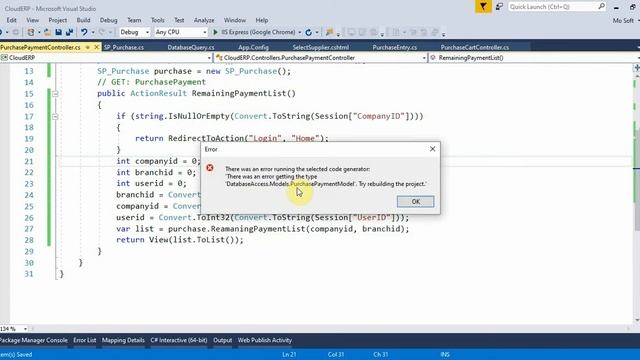Viewport: 640px width, 360px height.
Task: Click the Save All toolbar icon
Action: 69,32
